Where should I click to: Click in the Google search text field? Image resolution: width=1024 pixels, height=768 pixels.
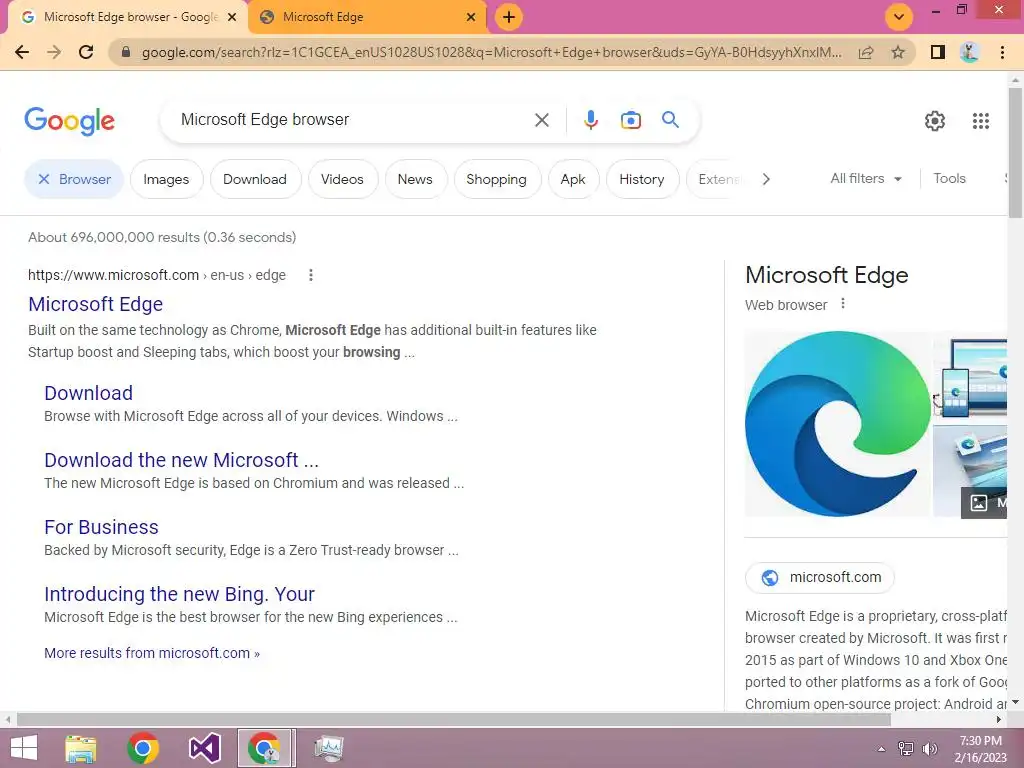point(353,120)
